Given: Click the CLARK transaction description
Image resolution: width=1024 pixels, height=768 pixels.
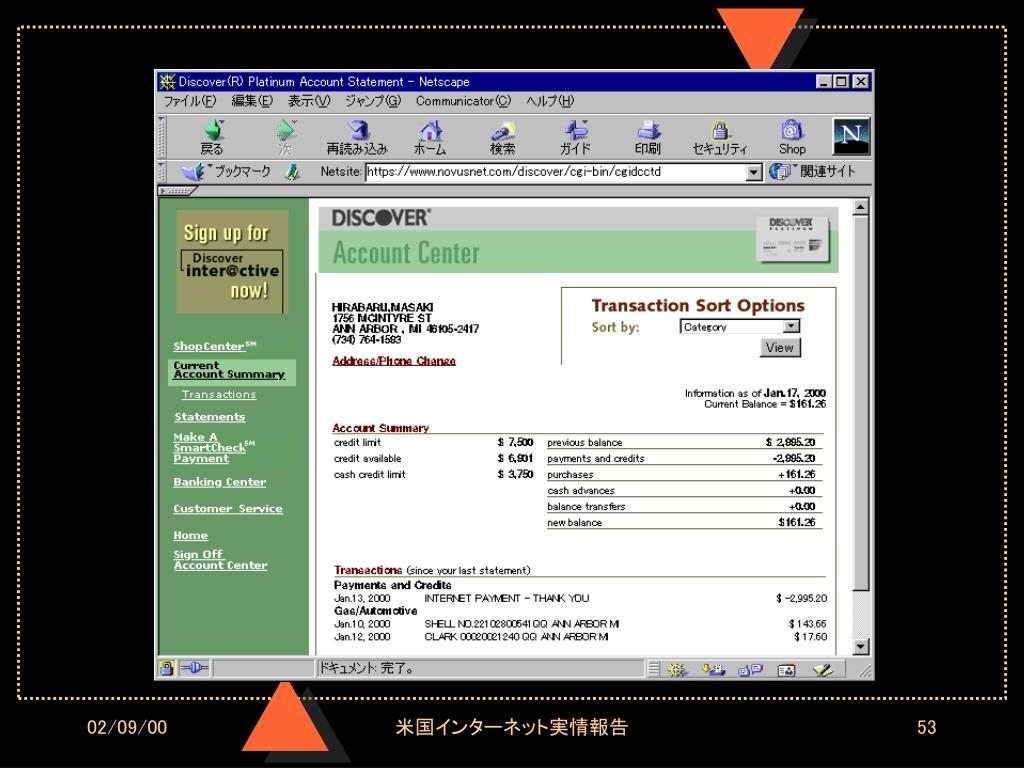Looking at the screenshot, I should point(516,637).
